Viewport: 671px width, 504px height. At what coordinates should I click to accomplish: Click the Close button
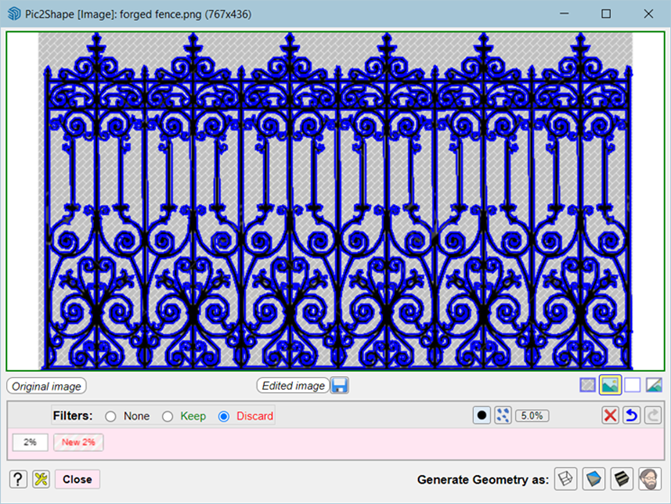77,479
